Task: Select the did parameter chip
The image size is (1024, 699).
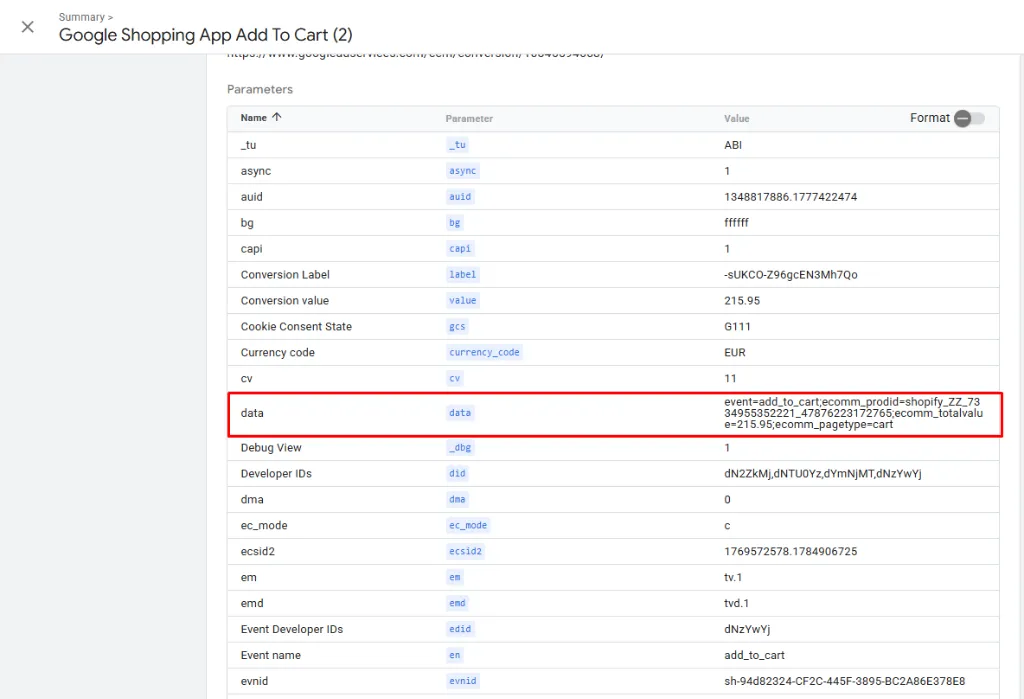Action: (x=457, y=474)
